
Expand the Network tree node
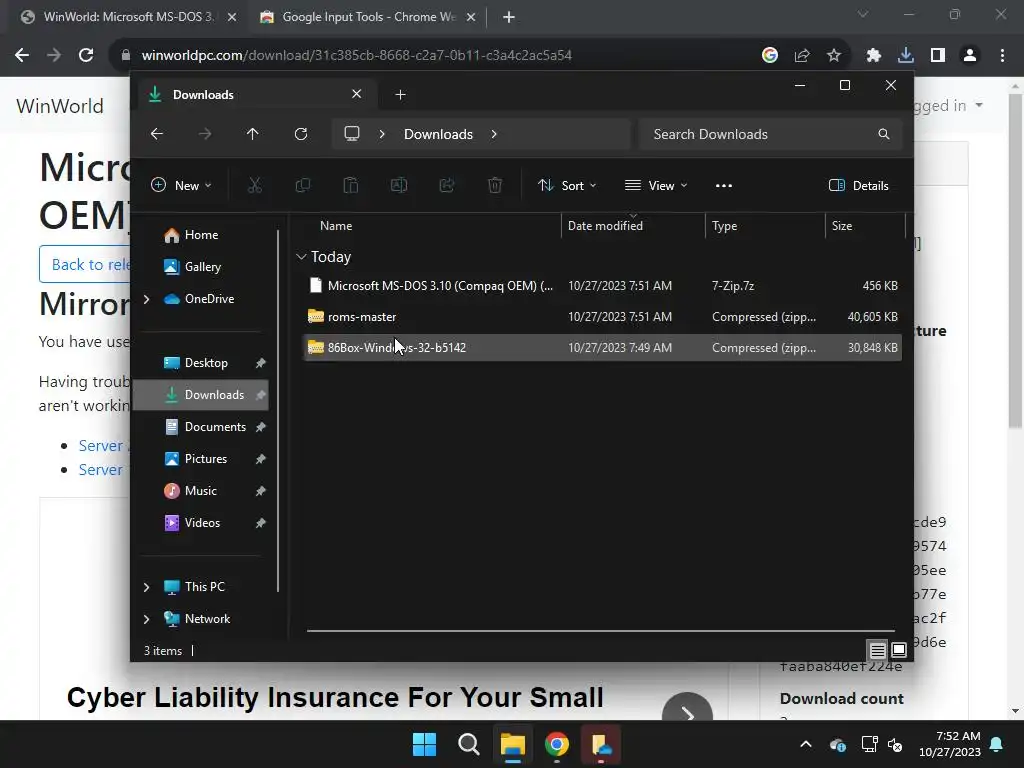coord(146,619)
